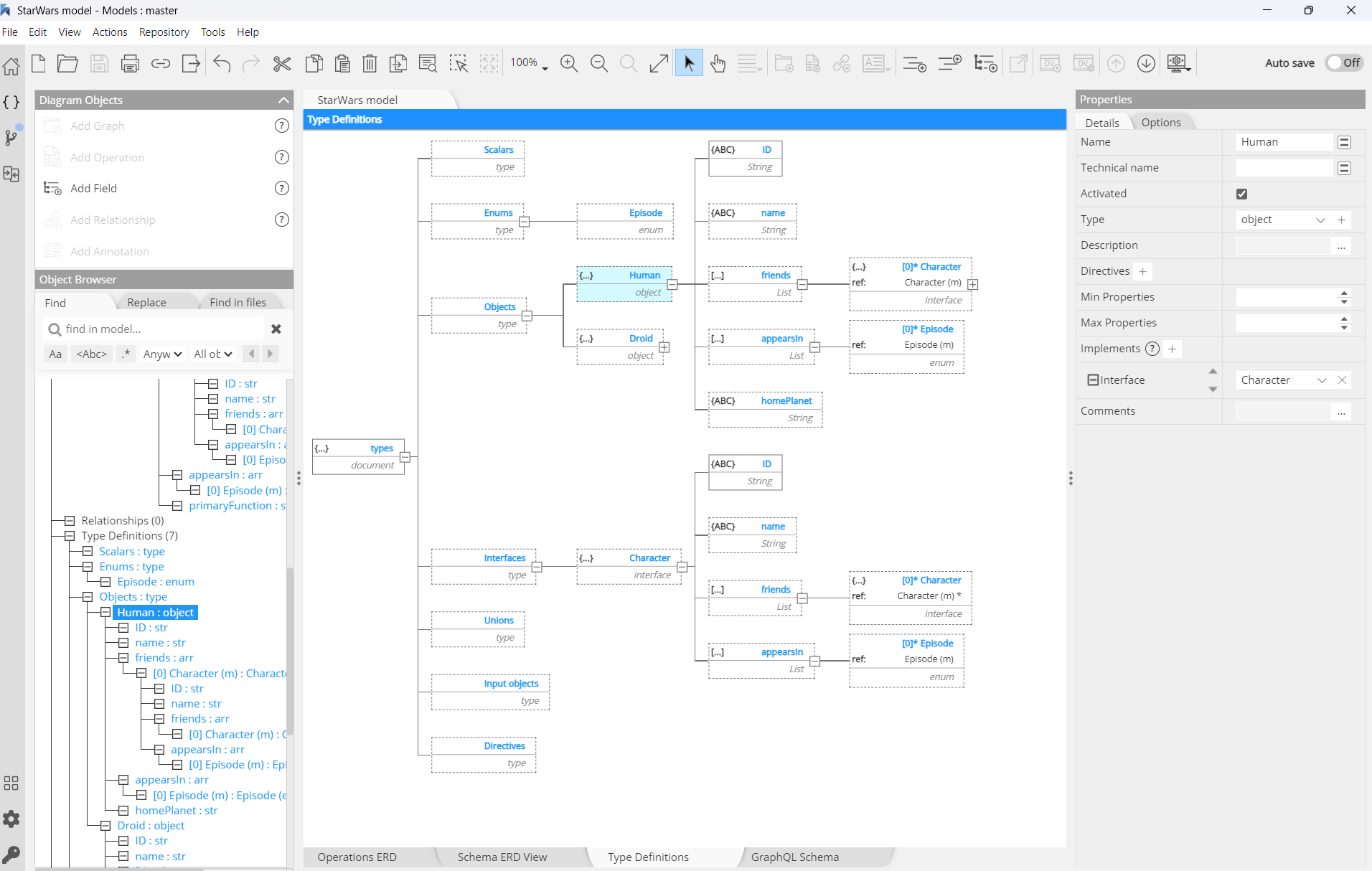
Task: Open the compare models sidebar icon
Action: (11, 174)
